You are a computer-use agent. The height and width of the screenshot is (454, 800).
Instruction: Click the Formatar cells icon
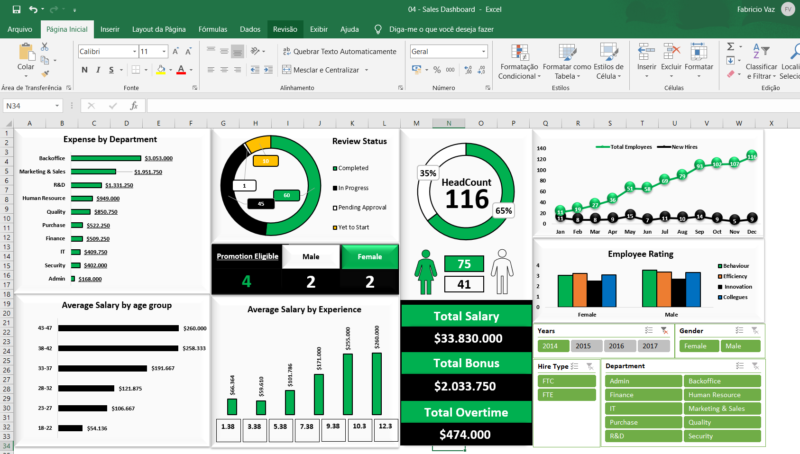click(698, 53)
